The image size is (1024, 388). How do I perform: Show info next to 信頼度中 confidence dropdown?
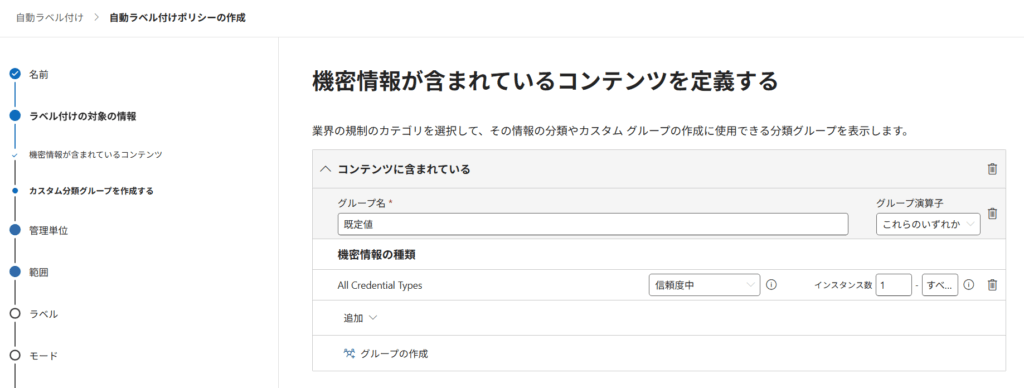[771, 285]
